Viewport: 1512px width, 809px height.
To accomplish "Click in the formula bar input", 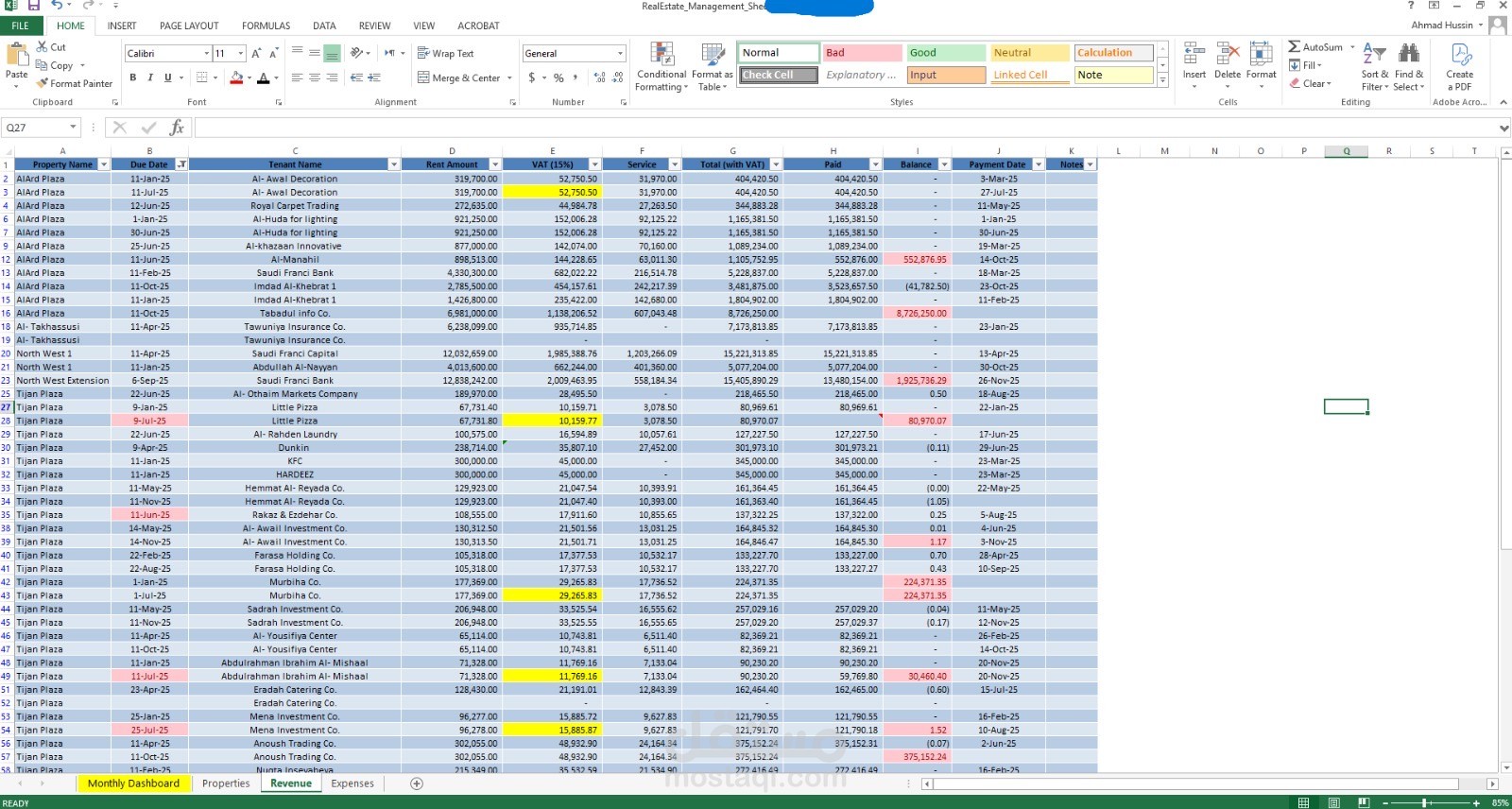I will point(845,127).
